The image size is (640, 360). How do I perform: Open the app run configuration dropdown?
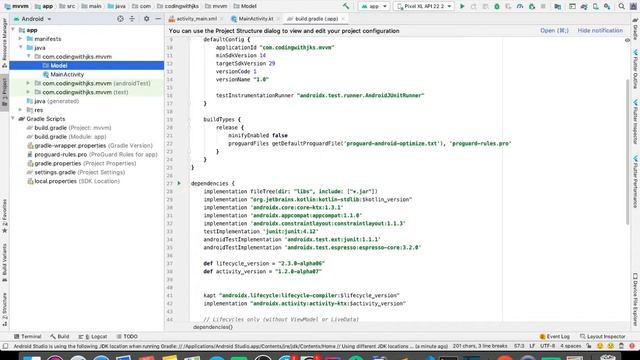point(373,6)
